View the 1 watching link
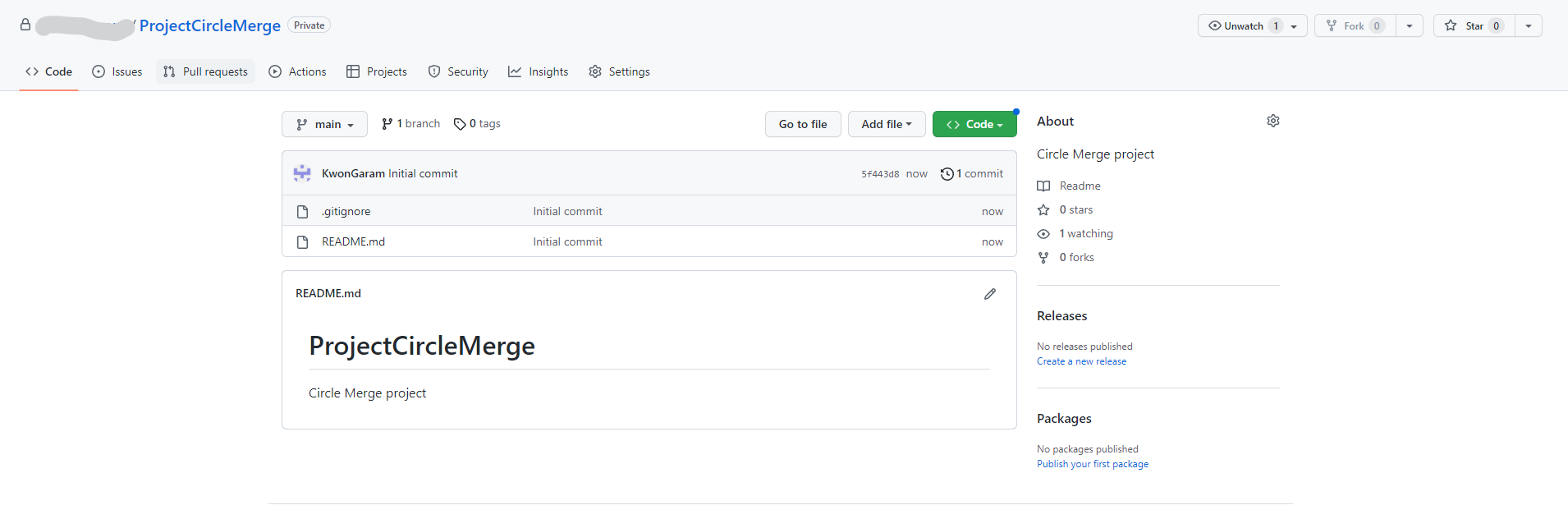Viewport: 1568px width, 519px height. (x=1075, y=233)
